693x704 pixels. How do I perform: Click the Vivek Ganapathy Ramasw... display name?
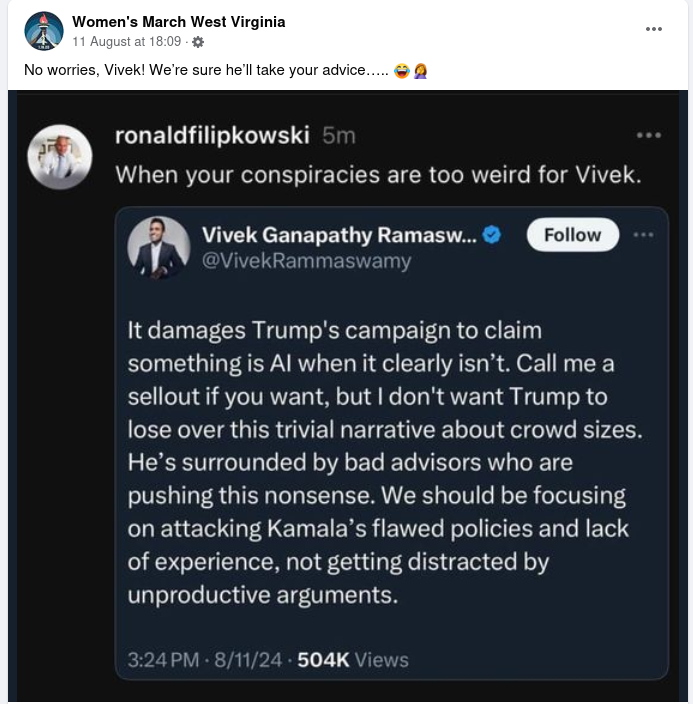[x=338, y=235]
